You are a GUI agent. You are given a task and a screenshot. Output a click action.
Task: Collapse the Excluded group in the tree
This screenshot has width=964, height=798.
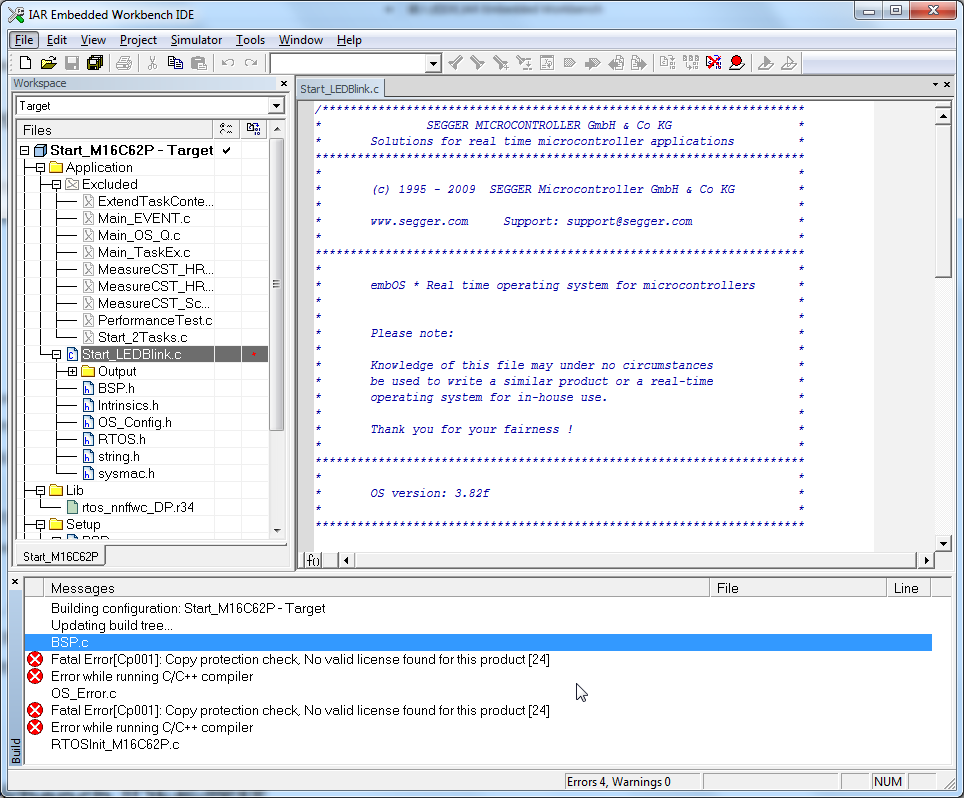click(x=56, y=185)
